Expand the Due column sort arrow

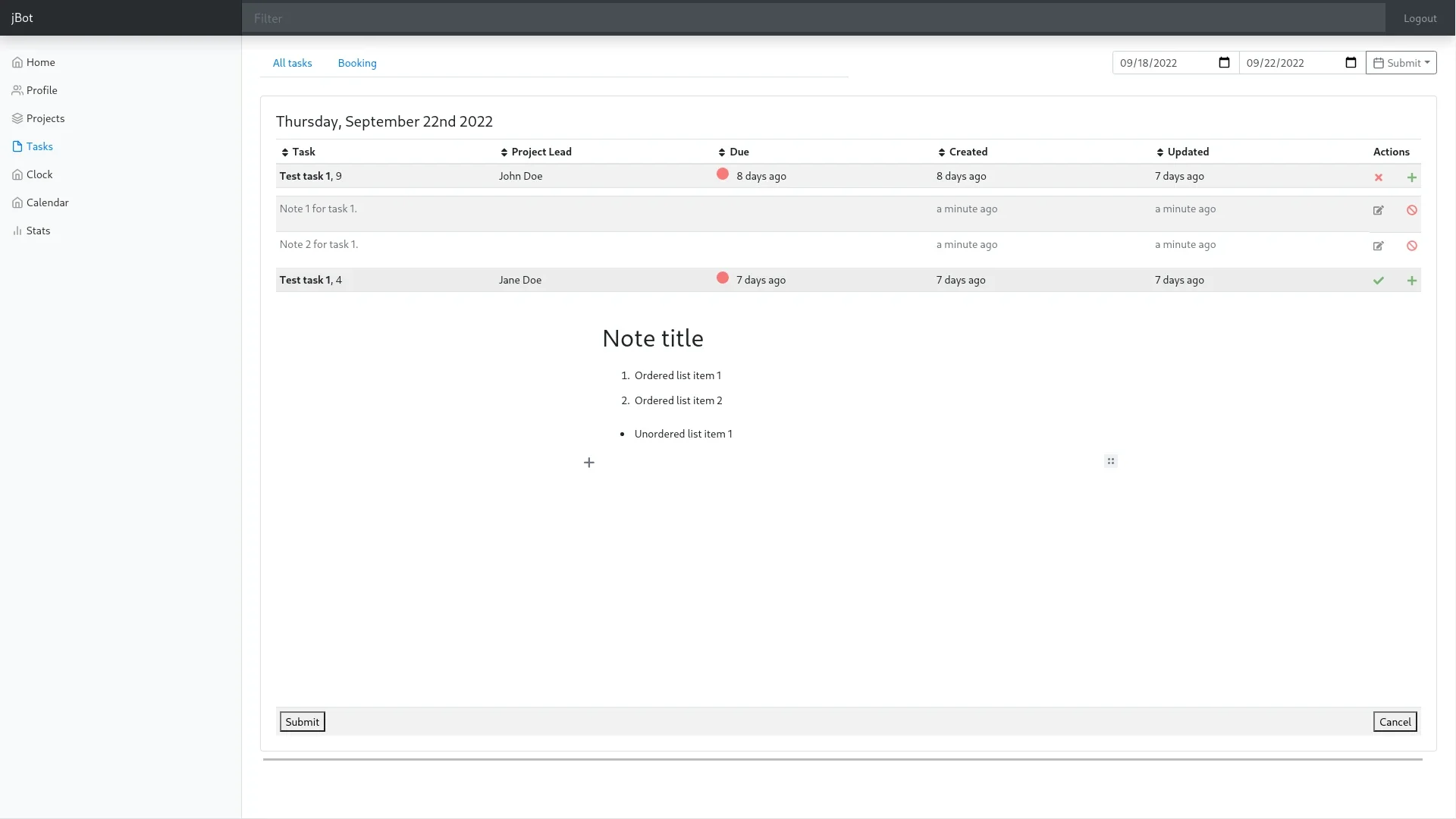click(x=721, y=151)
